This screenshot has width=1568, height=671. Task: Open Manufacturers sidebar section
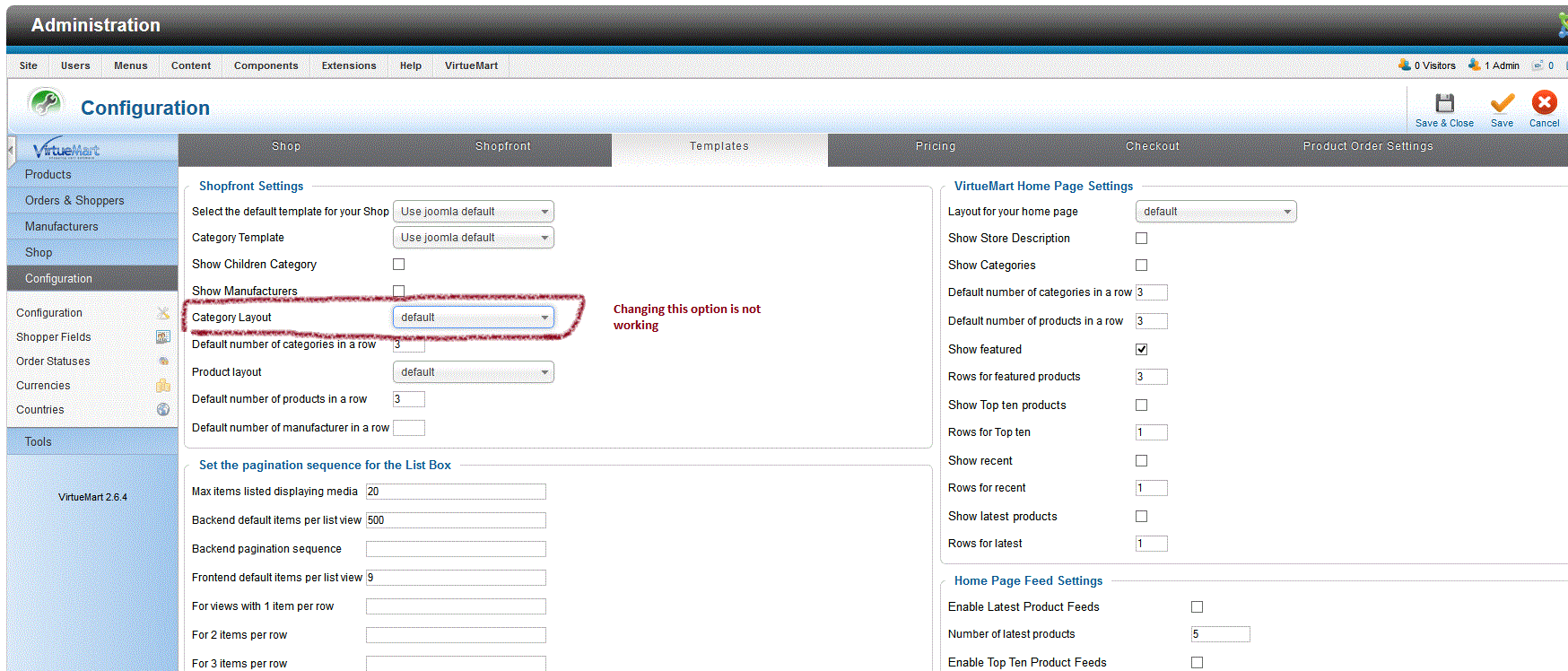92,227
